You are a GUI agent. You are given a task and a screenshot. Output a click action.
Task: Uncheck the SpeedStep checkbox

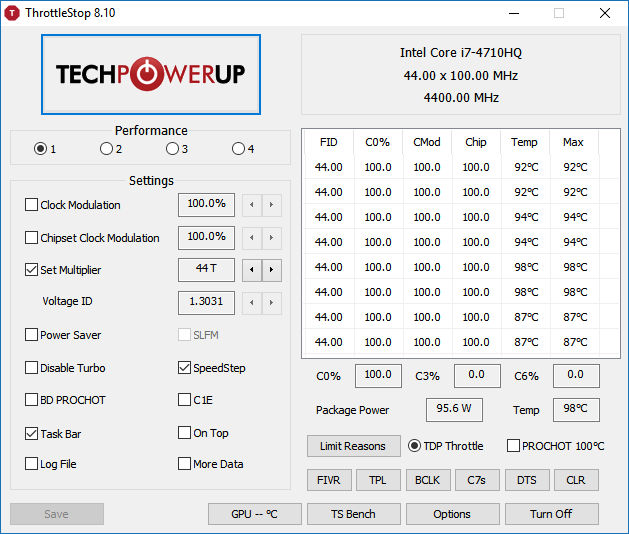pos(184,368)
